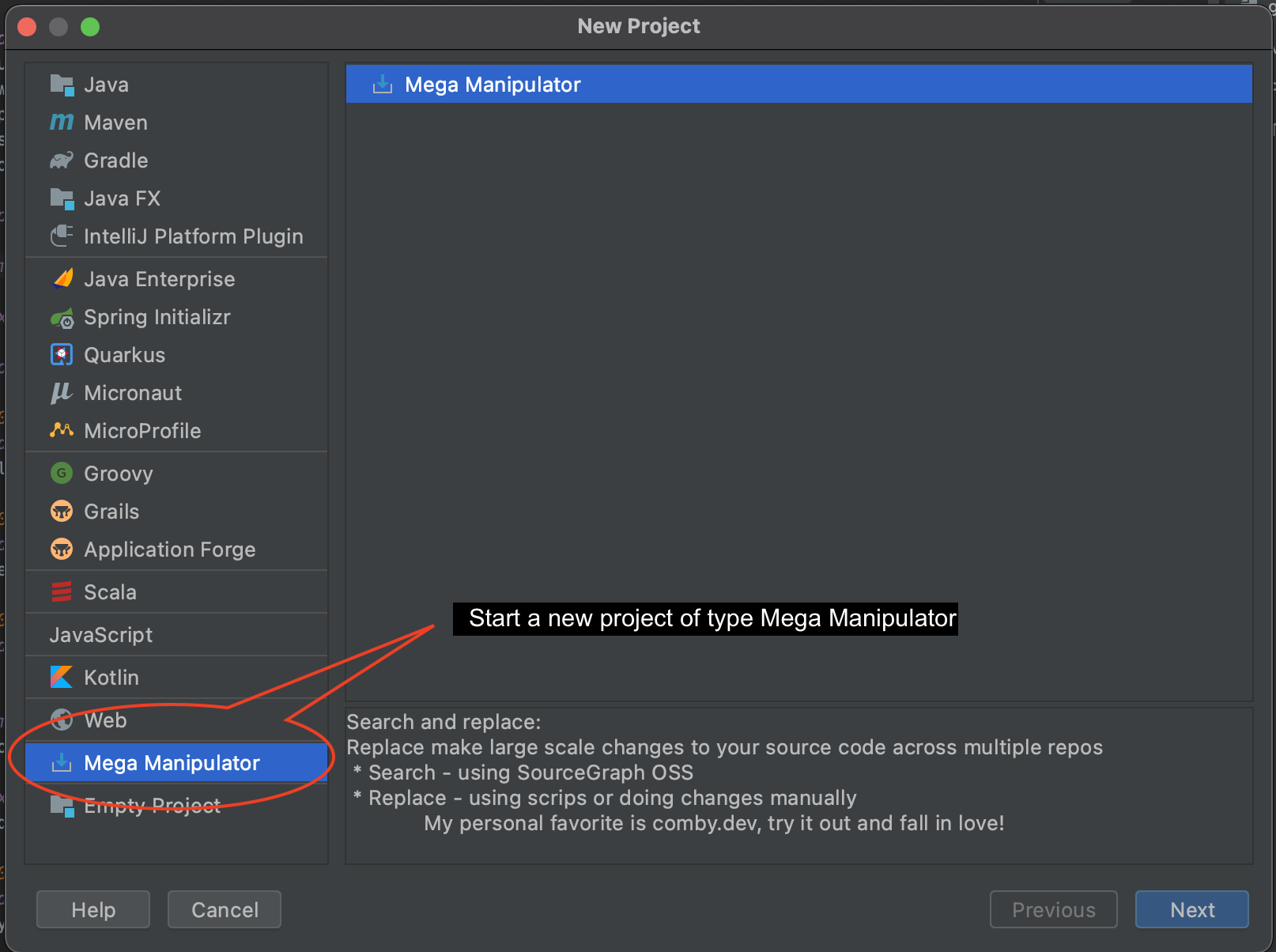Image resolution: width=1276 pixels, height=952 pixels.
Task: Click the Quarkus logo icon
Action: coord(62,354)
